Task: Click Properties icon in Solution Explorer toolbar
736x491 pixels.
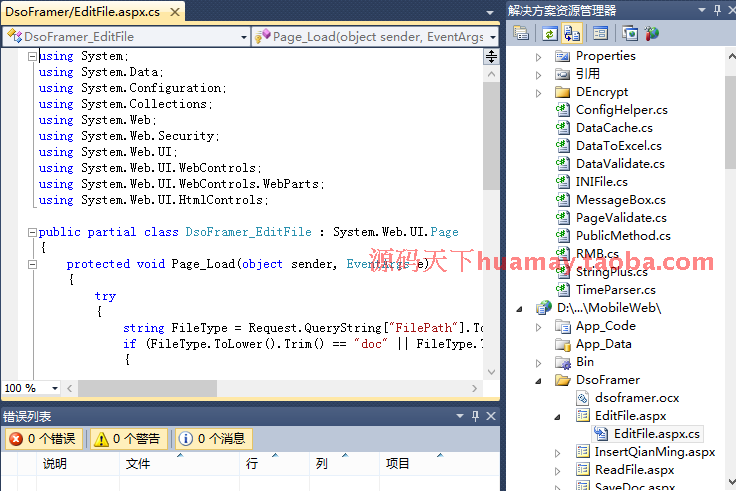Action: pos(521,33)
